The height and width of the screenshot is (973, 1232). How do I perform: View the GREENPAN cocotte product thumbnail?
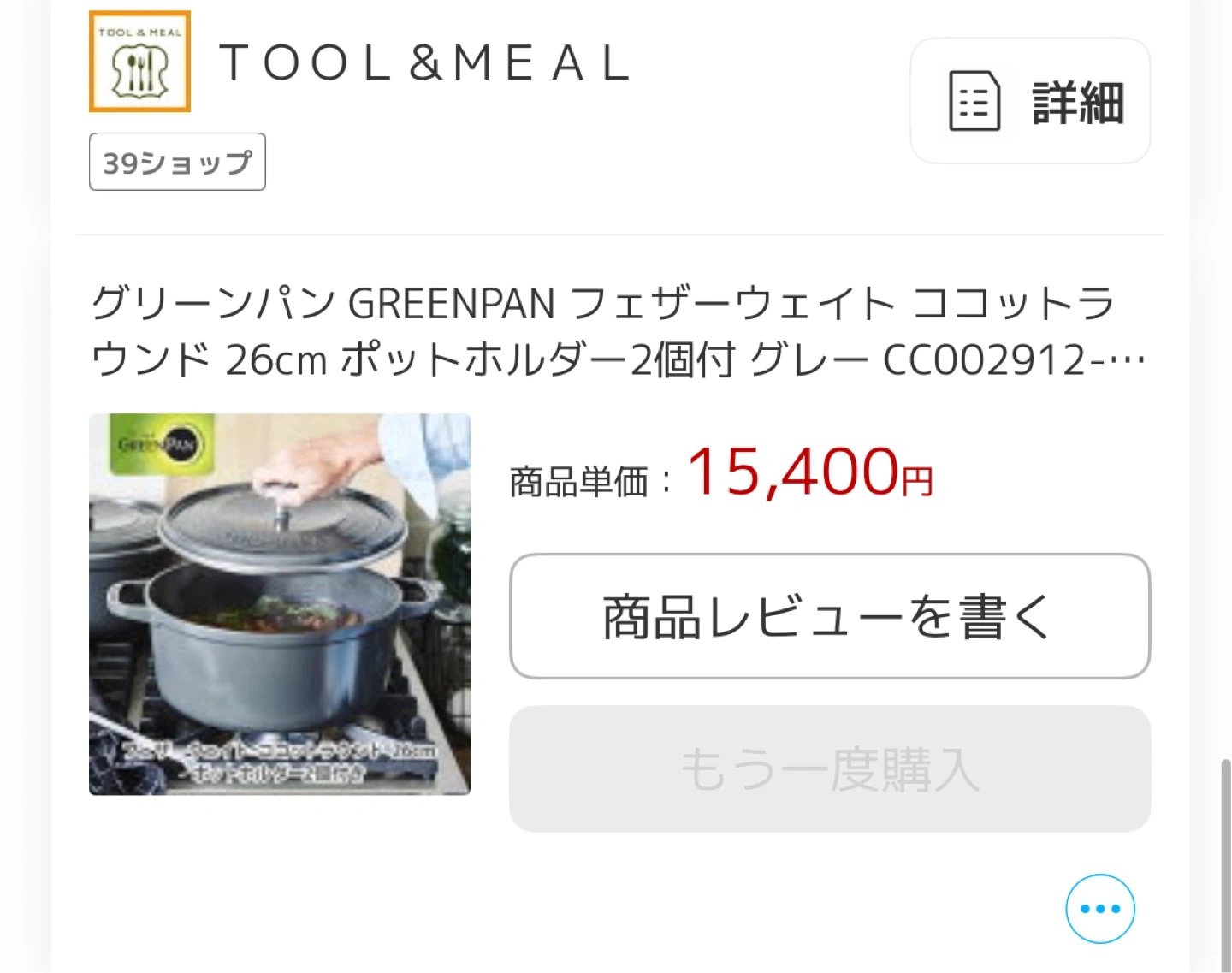coord(280,604)
